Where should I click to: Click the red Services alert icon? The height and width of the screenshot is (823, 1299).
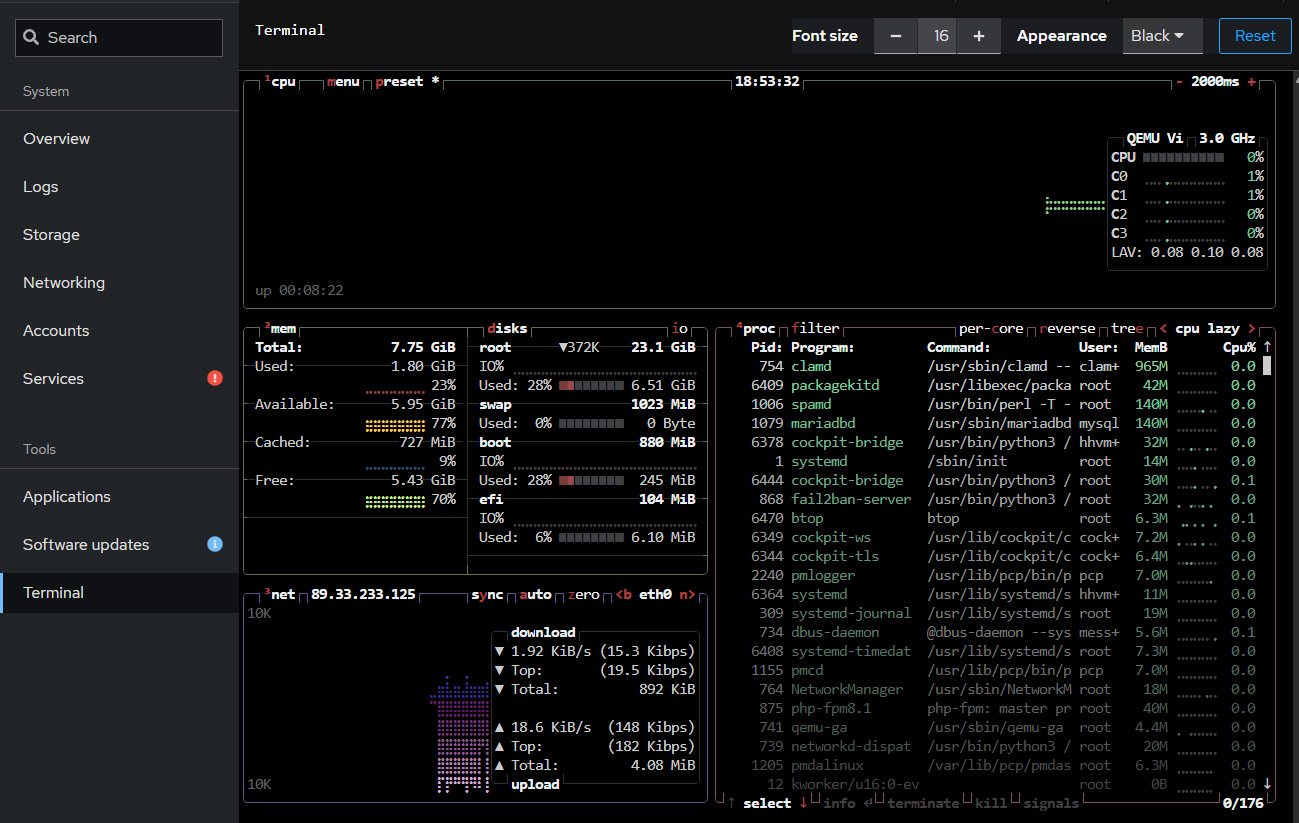214,378
